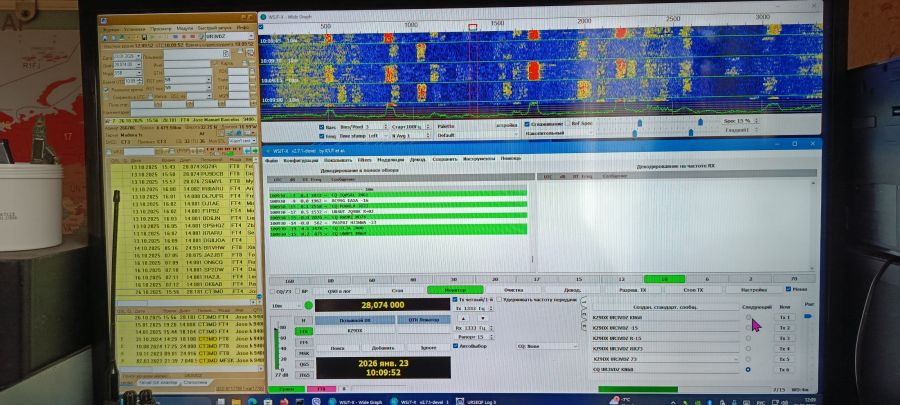Select FT4 mode button
Viewport: 900px width, 405px height.
click(x=304, y=342)
